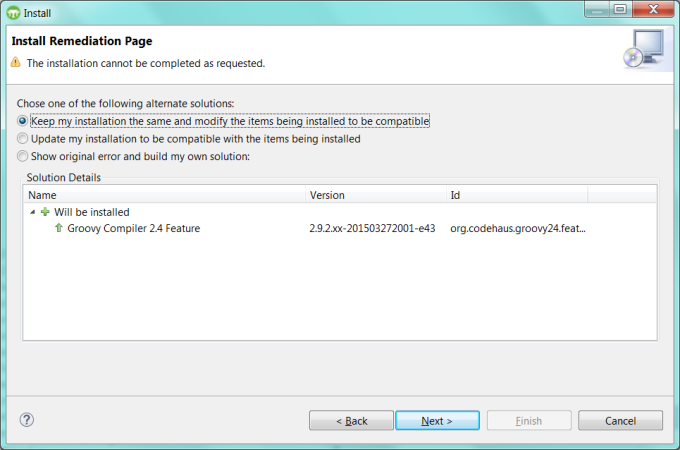Proceed with the 'Next >' button
This screenshot has height=450, width=680.
437,421
